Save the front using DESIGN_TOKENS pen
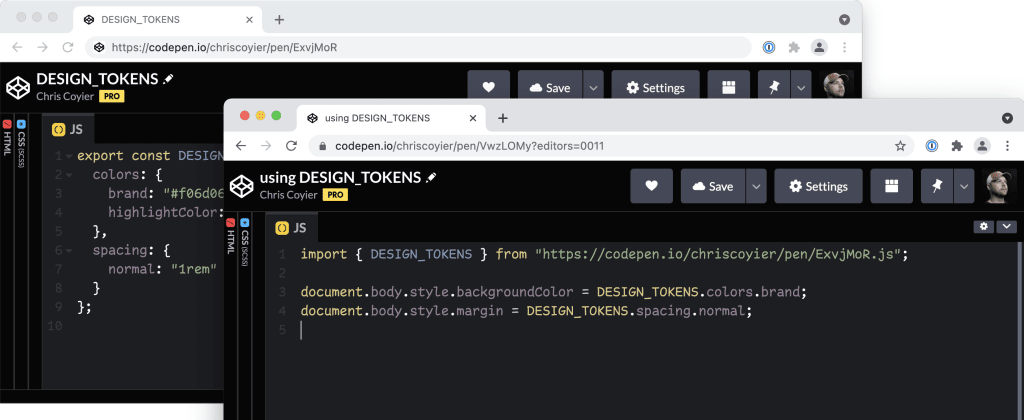The image size is (1024, 420). coord(713,186)
